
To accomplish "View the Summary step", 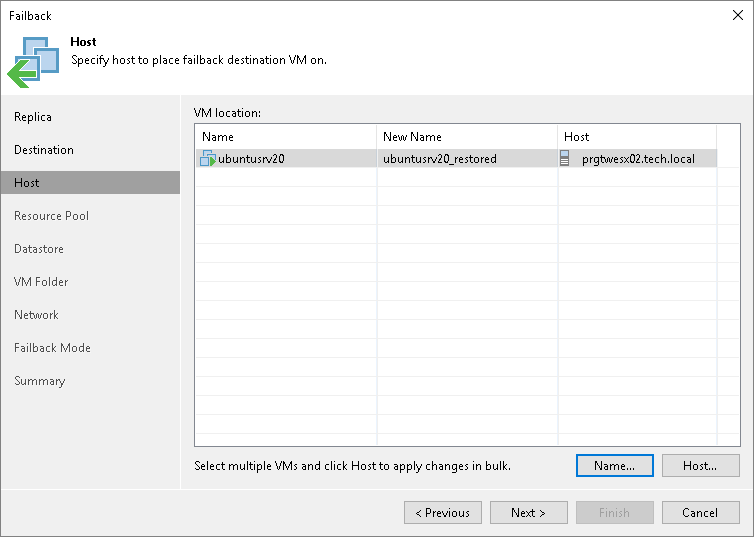I will pyautogui.click(x=39, y=381).
